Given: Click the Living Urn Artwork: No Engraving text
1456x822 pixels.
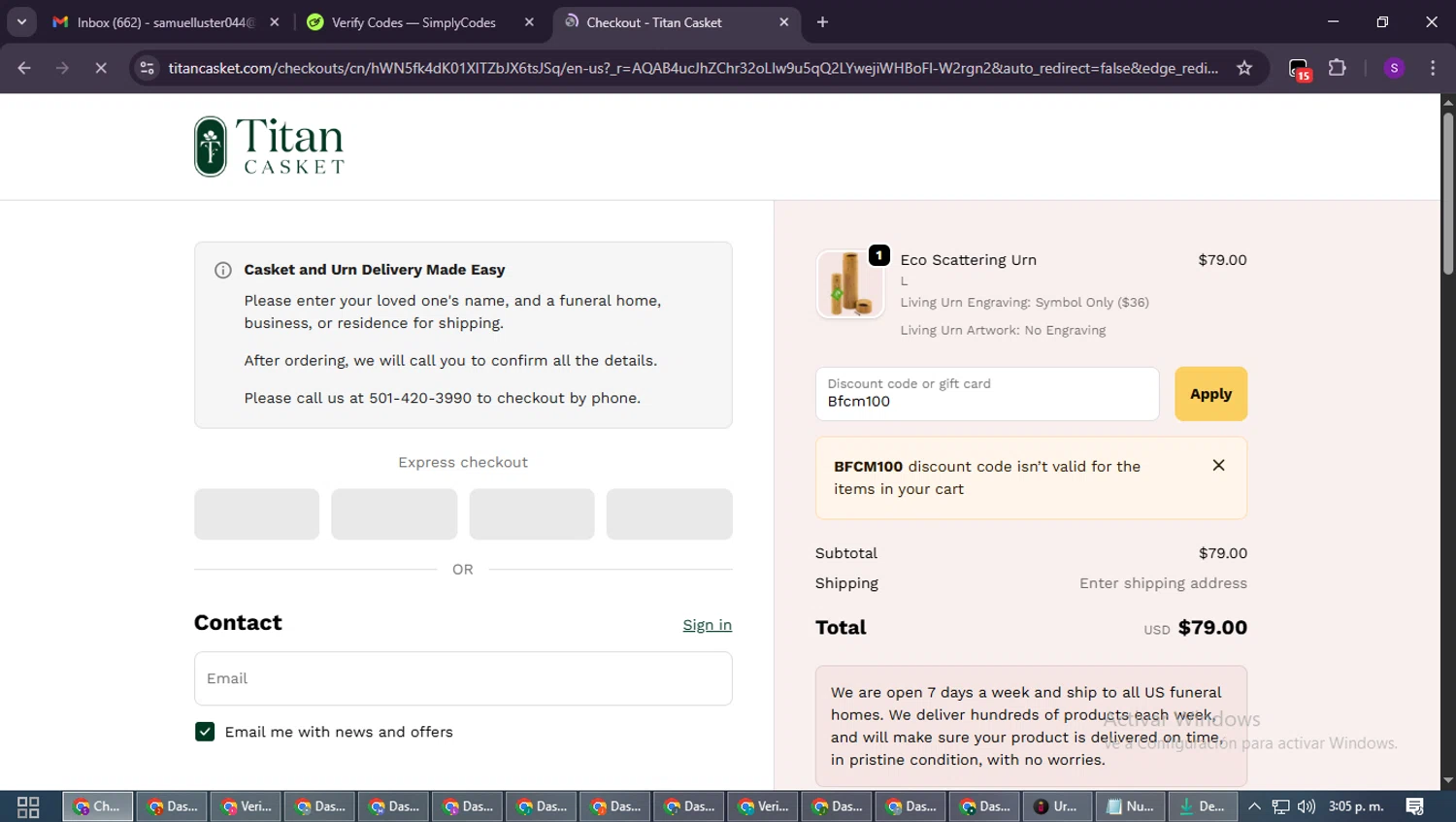Looking at the screenshot, I should [1003, 330].
